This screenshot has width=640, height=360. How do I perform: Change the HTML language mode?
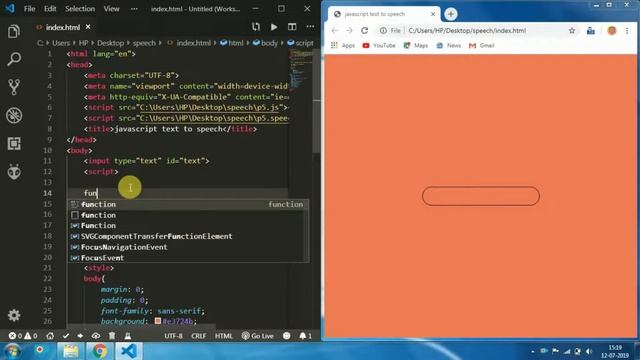click(223, 336)
